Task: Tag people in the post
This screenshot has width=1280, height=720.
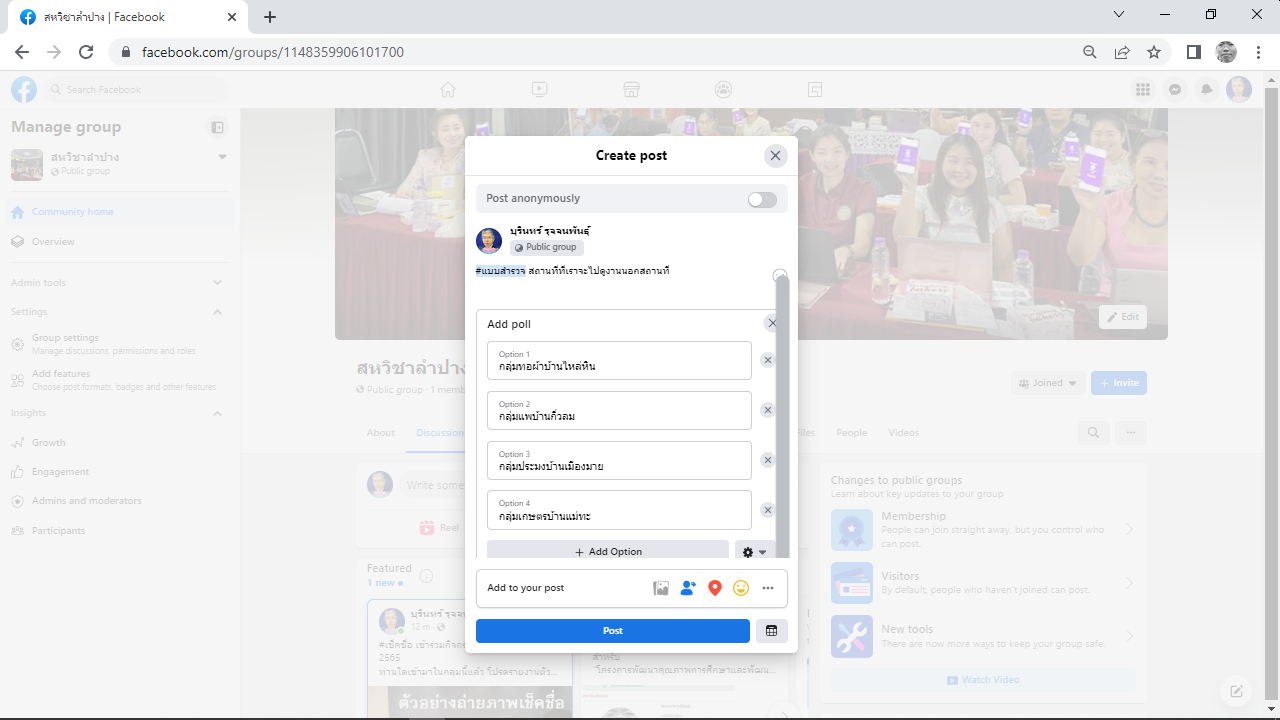Action: pos(688,588)
